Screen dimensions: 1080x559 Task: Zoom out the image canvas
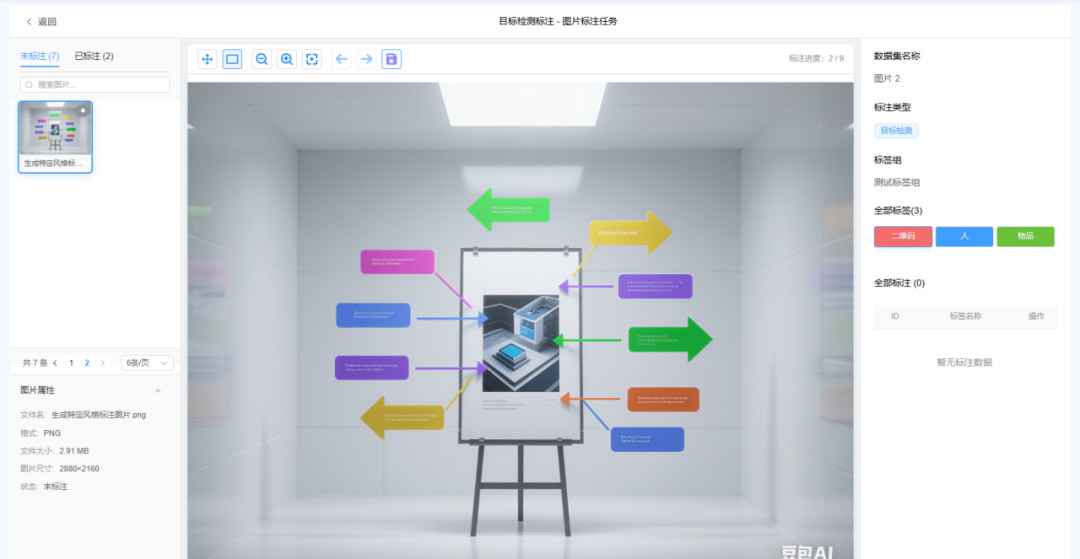click(x=262, y=59)
